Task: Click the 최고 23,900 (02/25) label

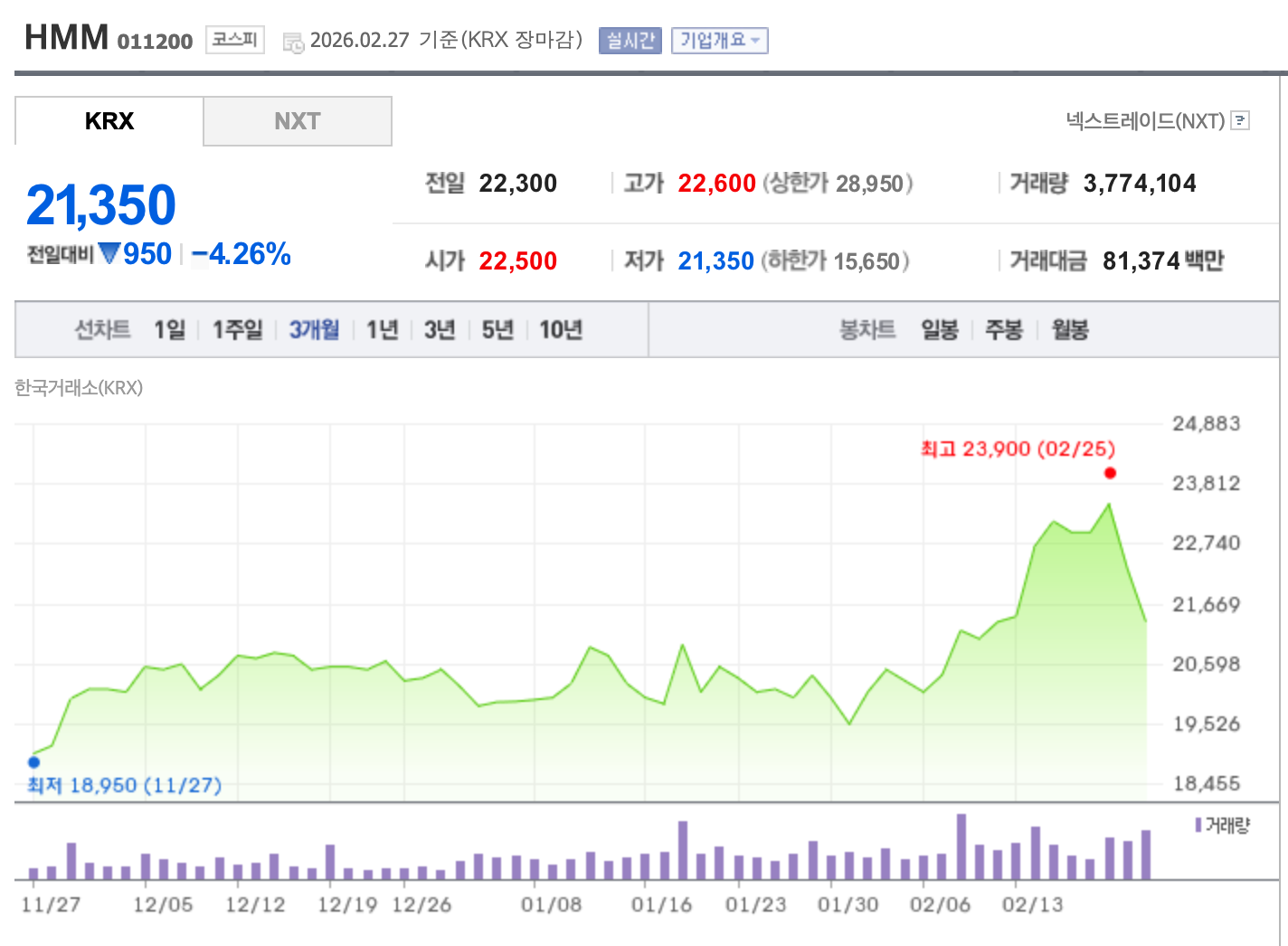Action: pyautogui.click(x=1018, y=449)
